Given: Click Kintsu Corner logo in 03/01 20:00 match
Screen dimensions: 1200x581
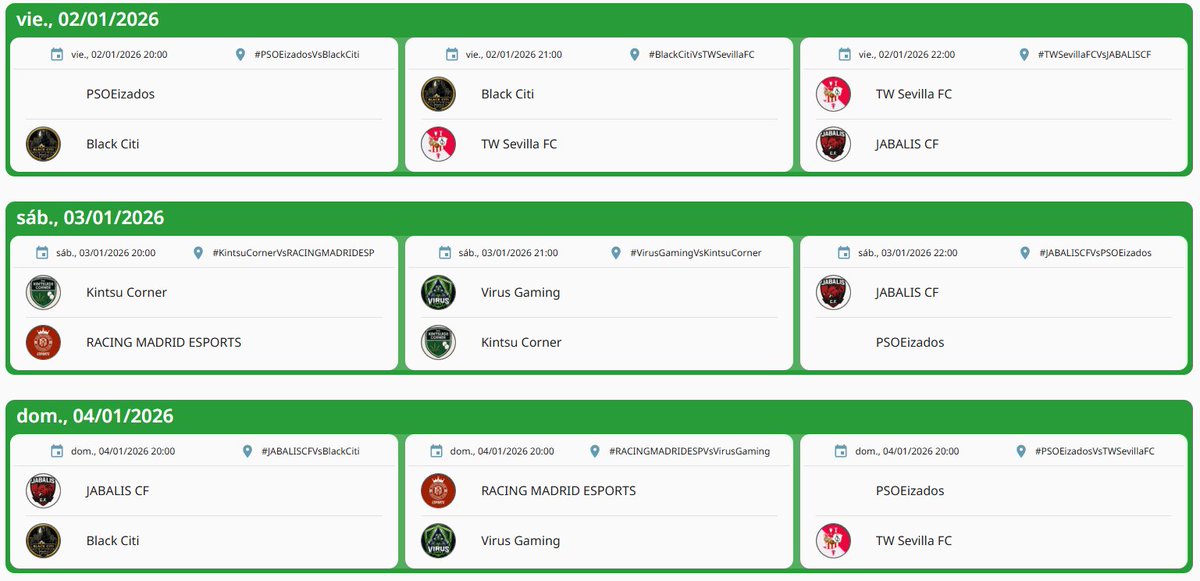Looking at the screenshot, I should (43, 292).
